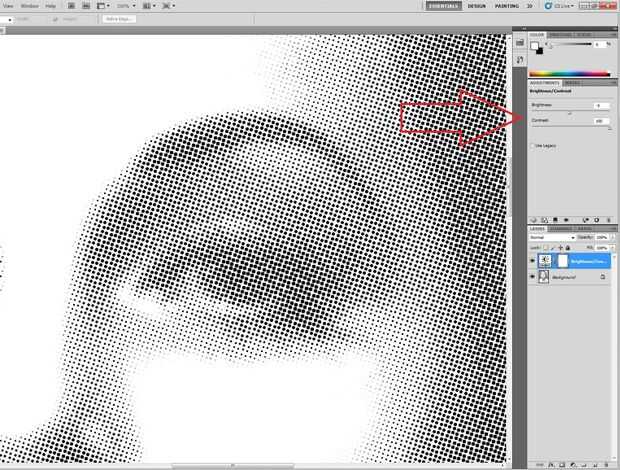Click the Contrast slider track
Screen dimensions: 620x470
click(571, 127)
